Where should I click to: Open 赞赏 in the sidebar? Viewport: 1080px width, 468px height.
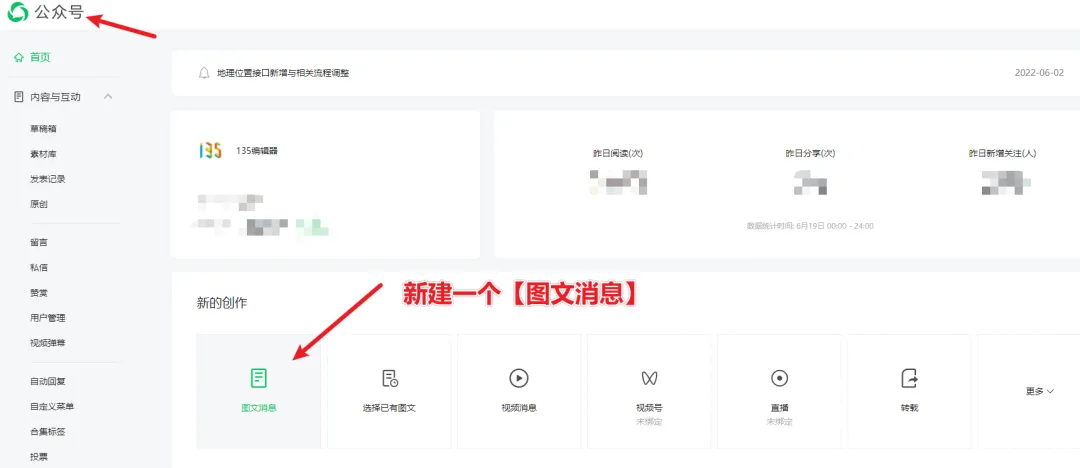click(39, 293)
